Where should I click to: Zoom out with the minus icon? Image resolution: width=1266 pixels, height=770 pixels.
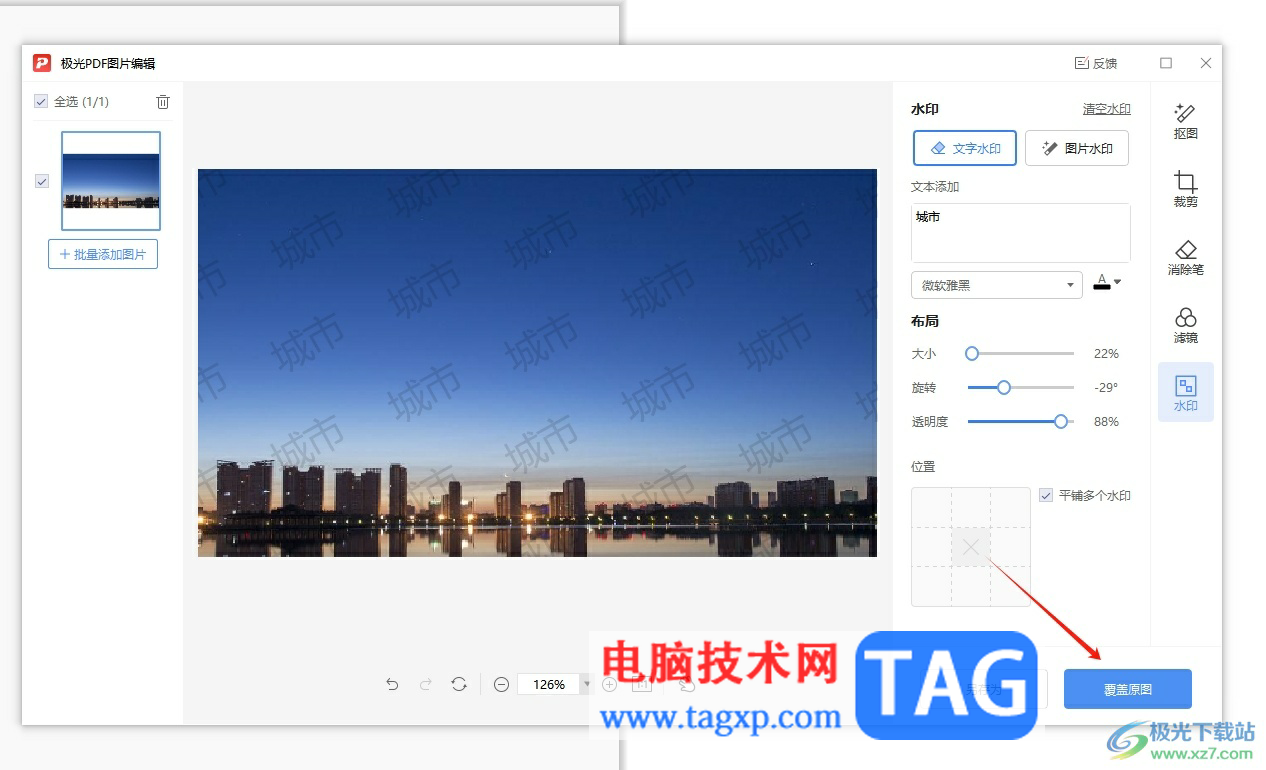(502, 684)
